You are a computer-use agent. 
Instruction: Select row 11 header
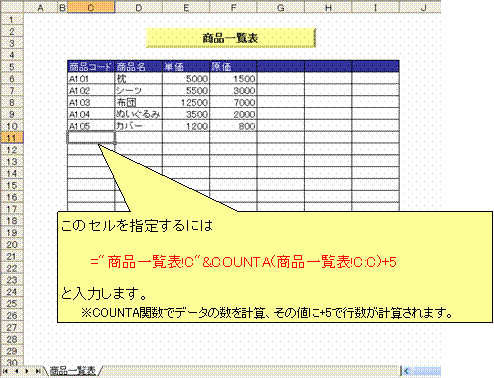click(x=12, y=138)
